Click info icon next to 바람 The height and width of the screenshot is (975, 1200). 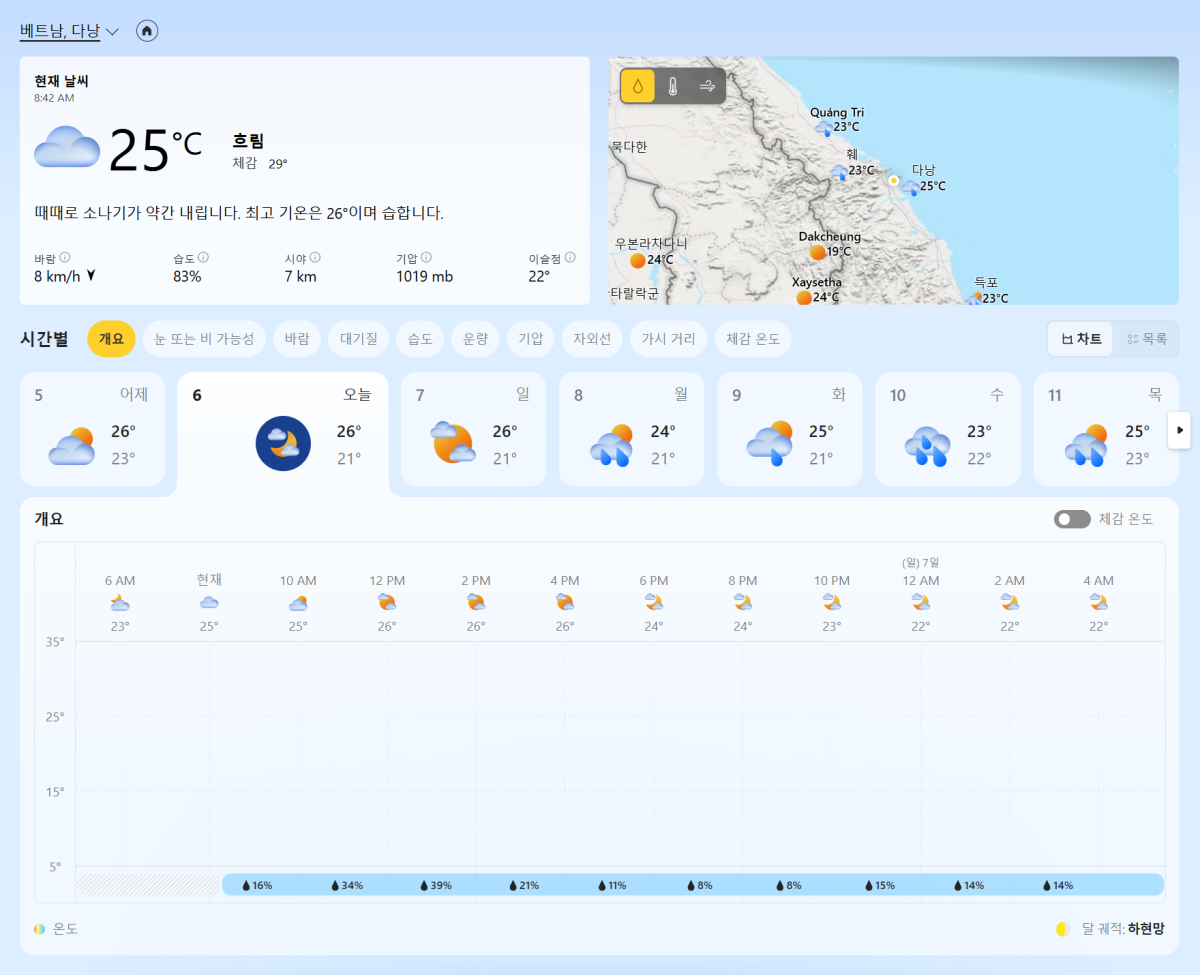65,258
